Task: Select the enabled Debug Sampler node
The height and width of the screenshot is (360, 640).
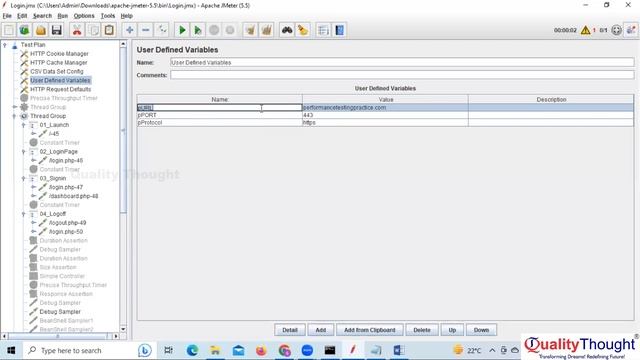Action: tap(60, 312)
